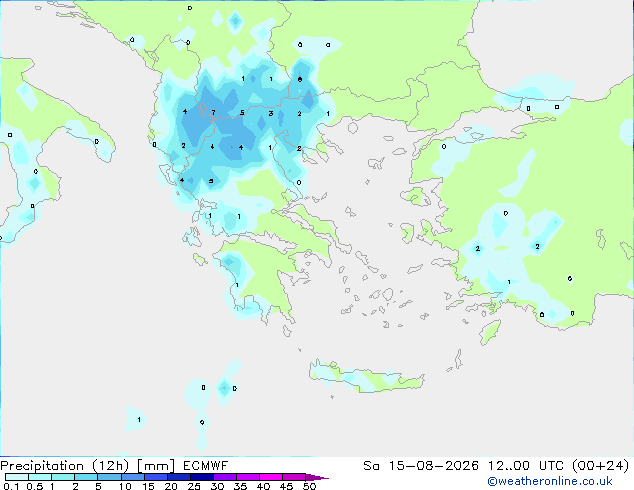Click the legend label 45
Image resolution: width=634 pixels, height=490 pixels.
click(x=286, y=486)
